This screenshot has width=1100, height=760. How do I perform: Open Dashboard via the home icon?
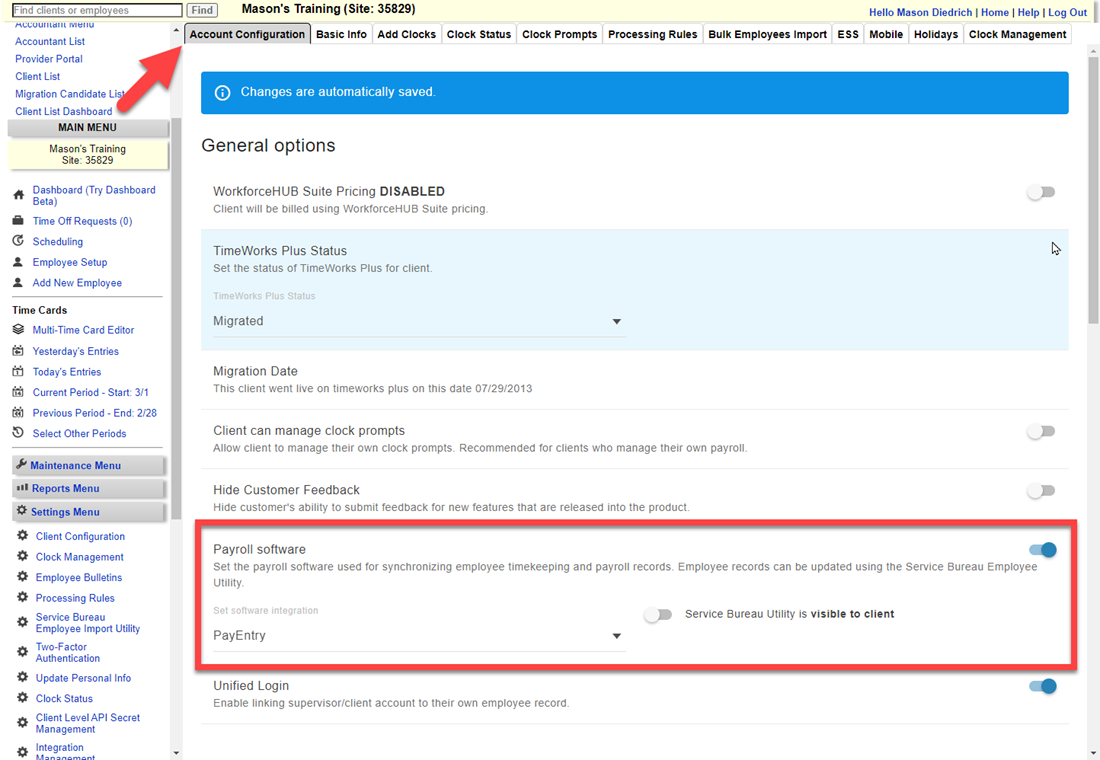[16, 190]
